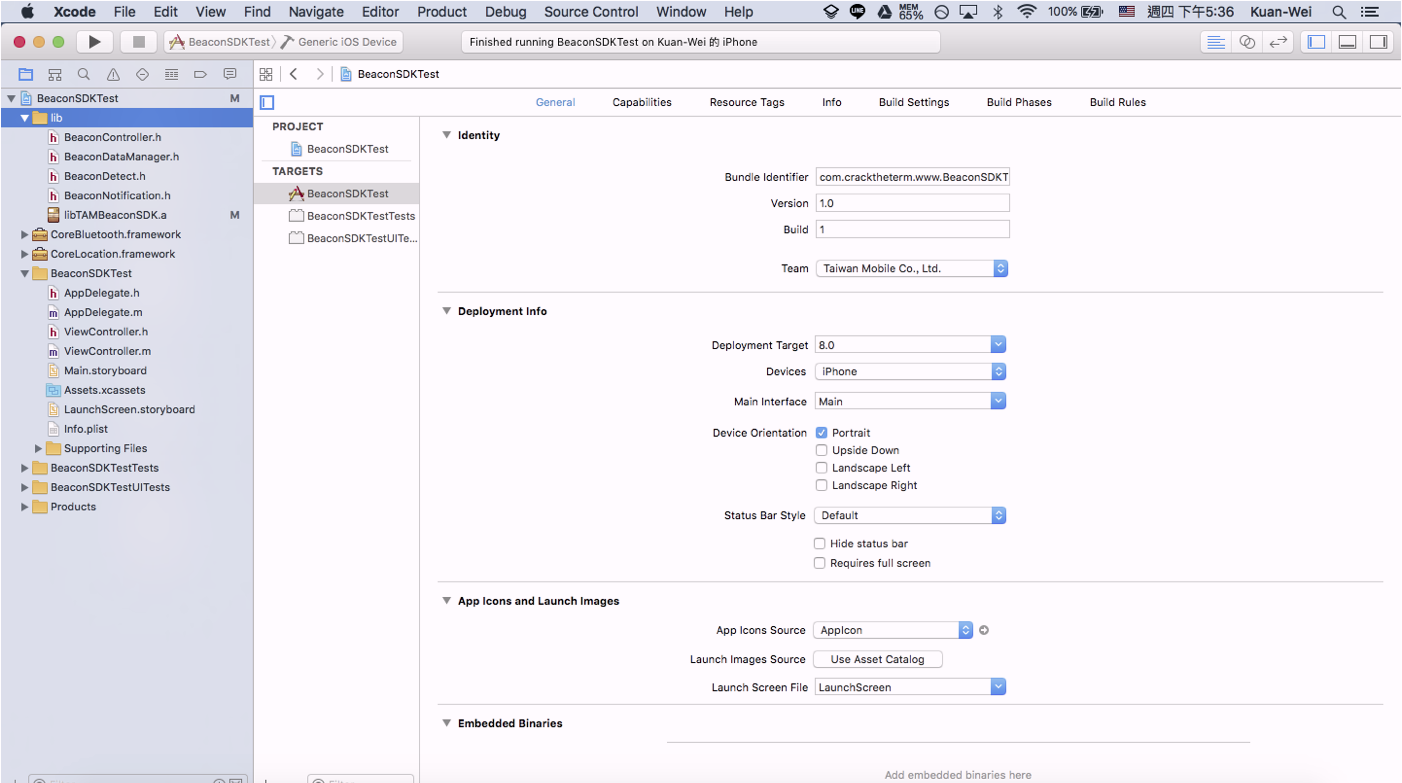Viewport: 1402px width, 783px height.
Task: Show the Assistant editor
Action: pyautogui.click(x=1247, y=42)
